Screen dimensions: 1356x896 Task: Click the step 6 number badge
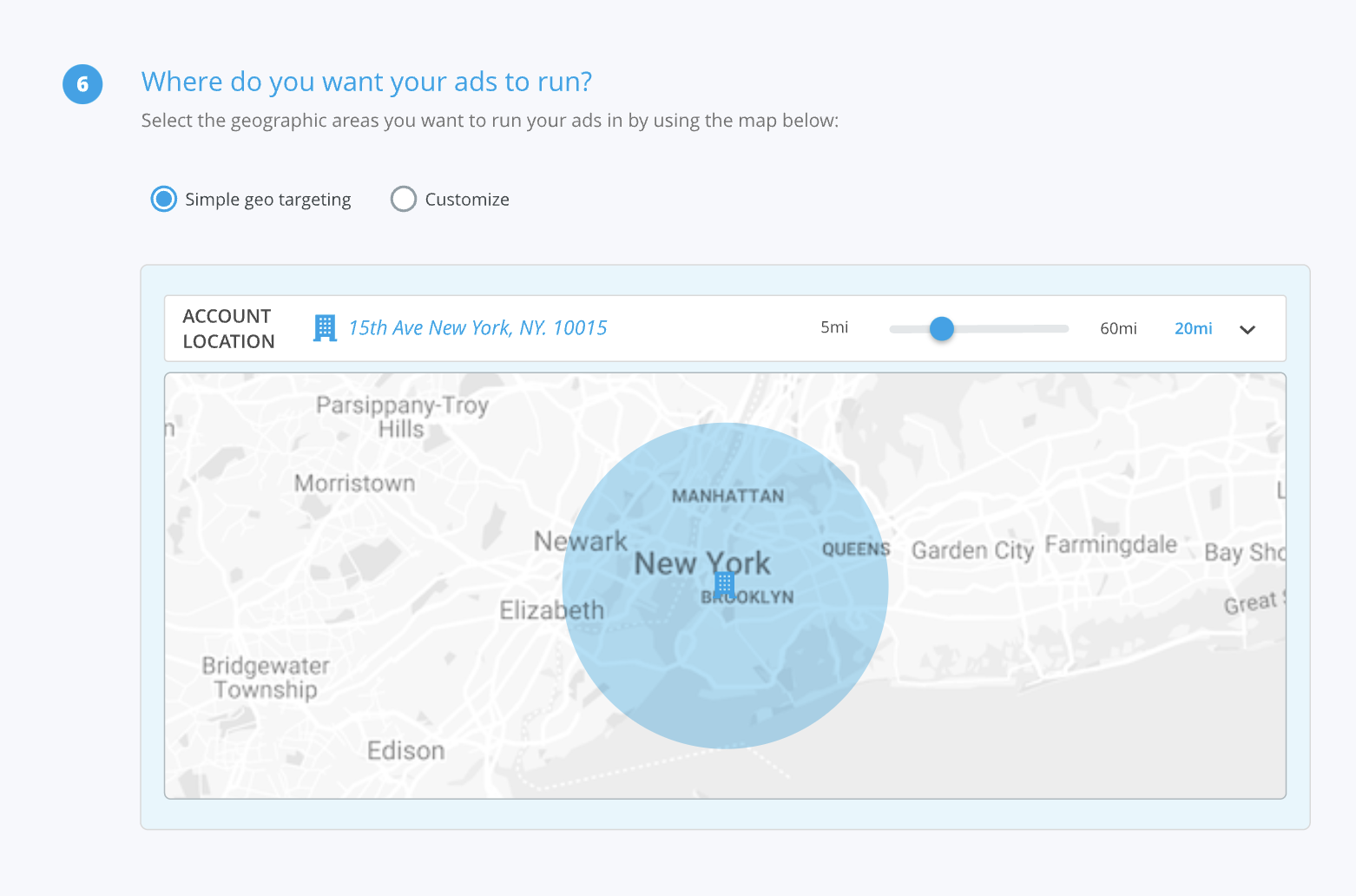pyautogui.click(x=82, y=84)
